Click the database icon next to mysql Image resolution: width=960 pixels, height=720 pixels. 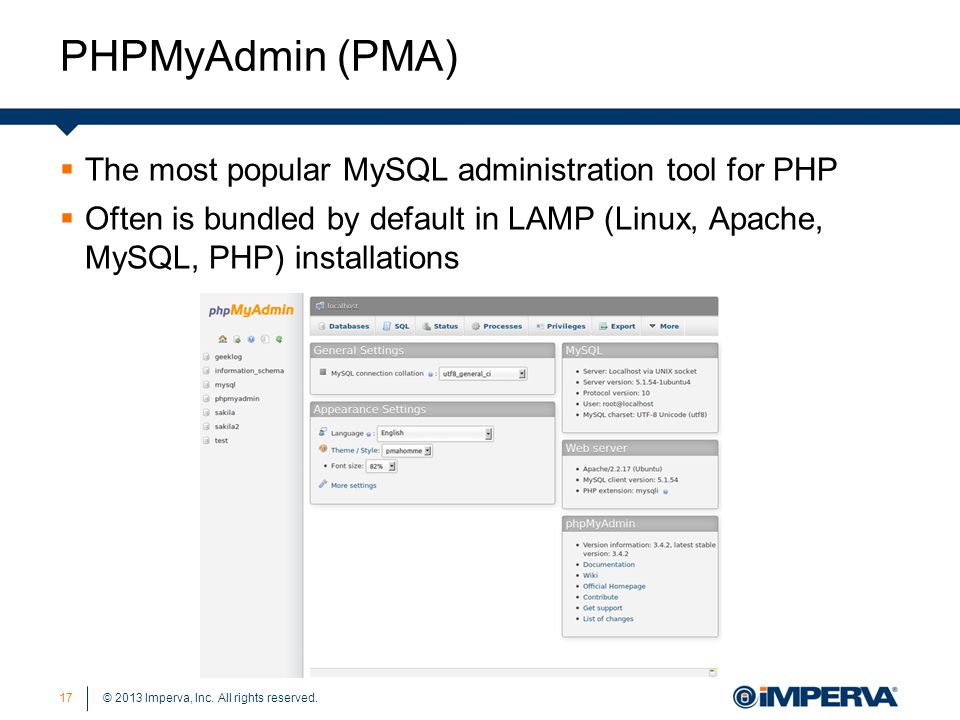[x=206, y=384]
